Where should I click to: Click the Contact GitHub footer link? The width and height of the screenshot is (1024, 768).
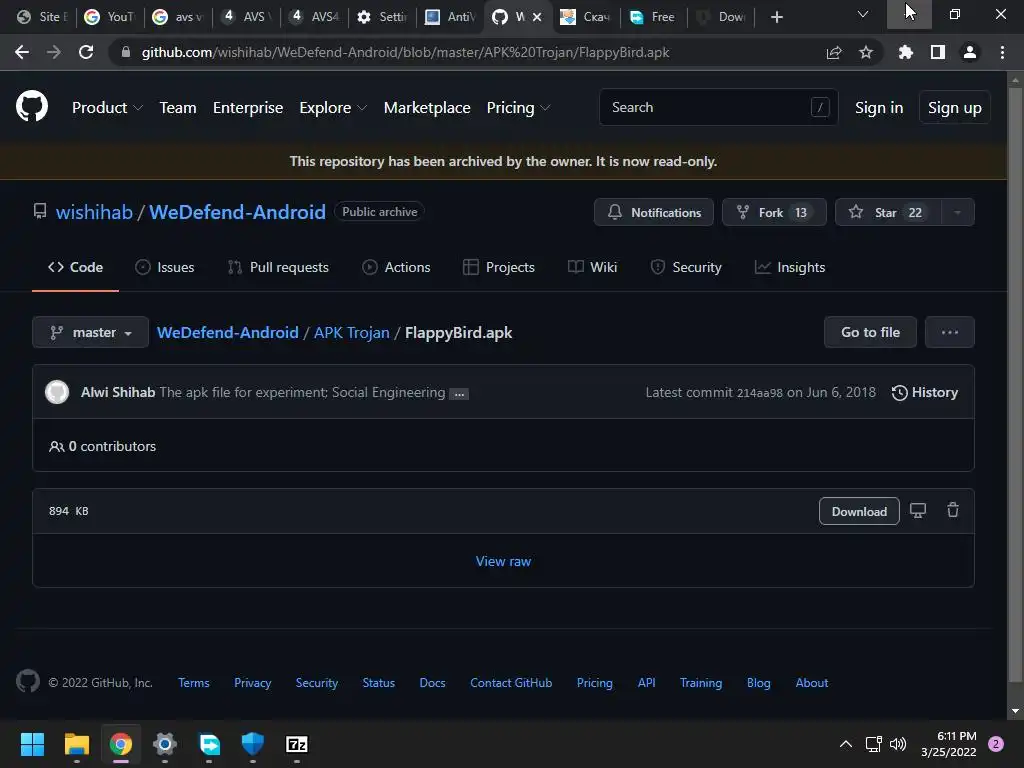pyautogui.click(x=511, y=682)
